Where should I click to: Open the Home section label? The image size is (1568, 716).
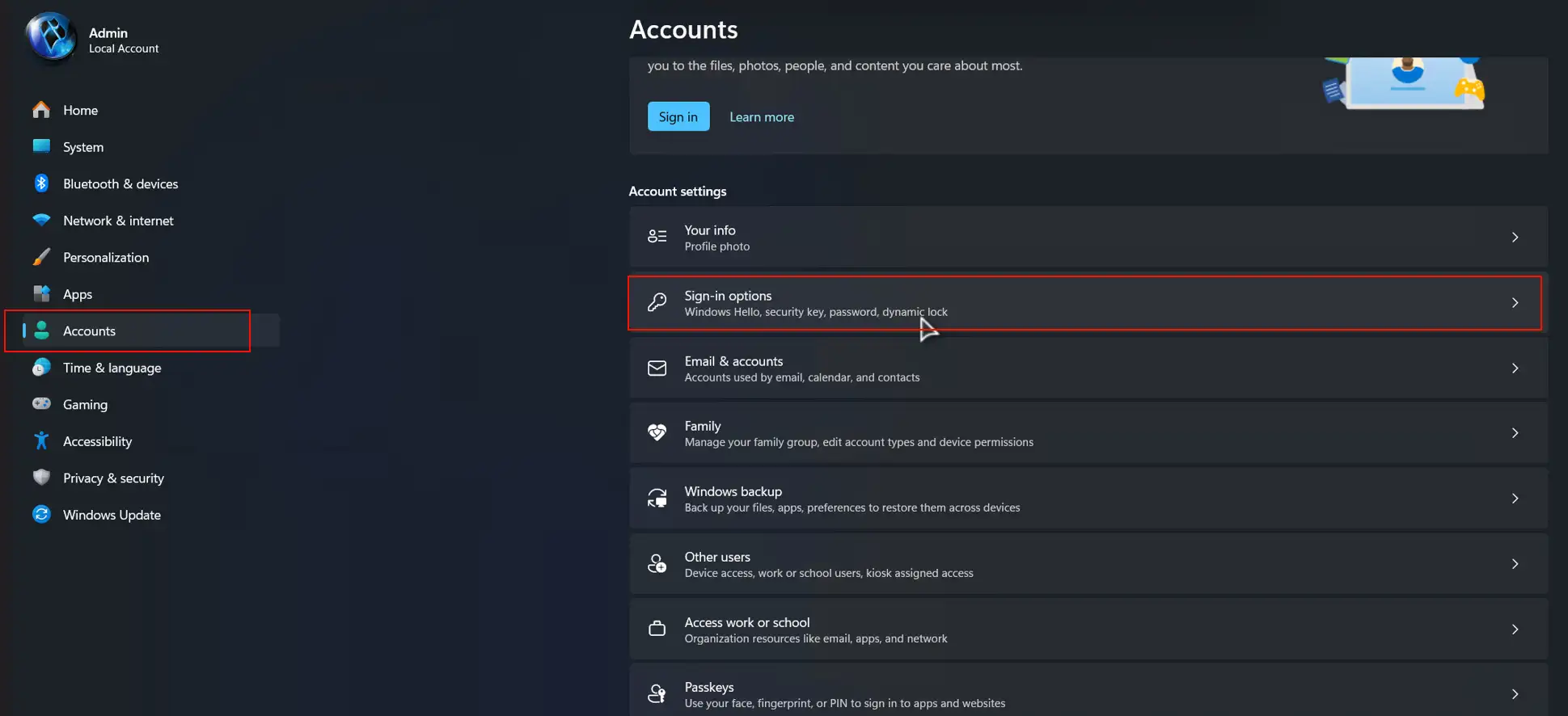point(80,110)
